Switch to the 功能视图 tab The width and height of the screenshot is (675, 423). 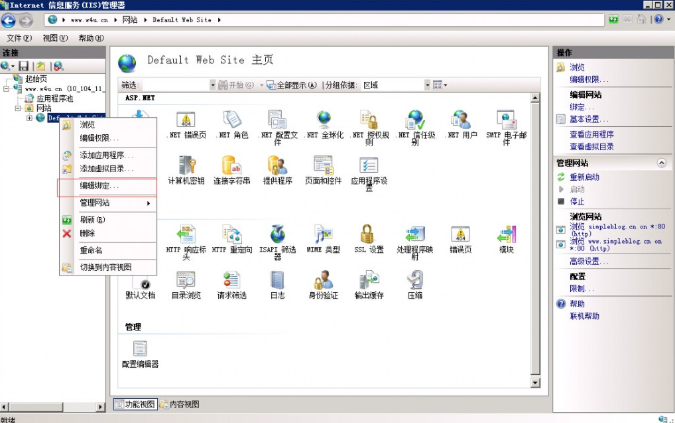(x=136, y=404)
